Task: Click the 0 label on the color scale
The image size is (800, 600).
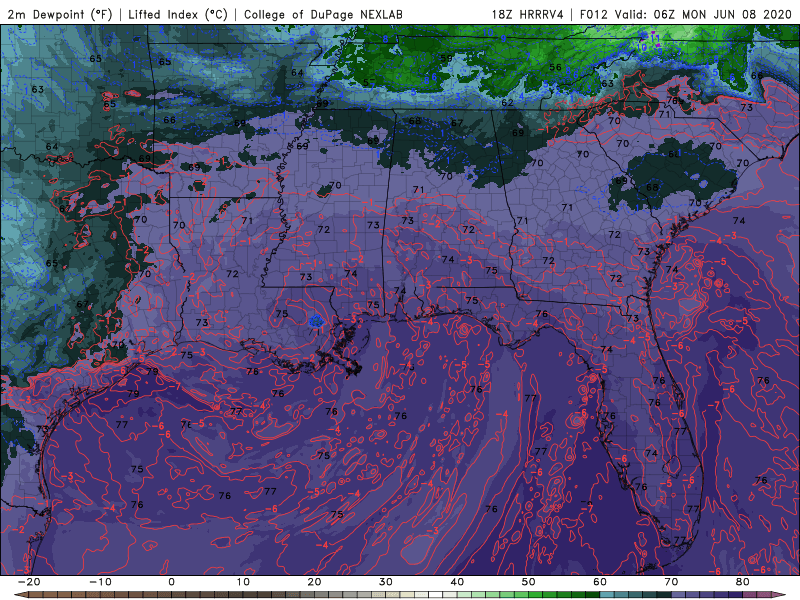Action: point(171,582)
